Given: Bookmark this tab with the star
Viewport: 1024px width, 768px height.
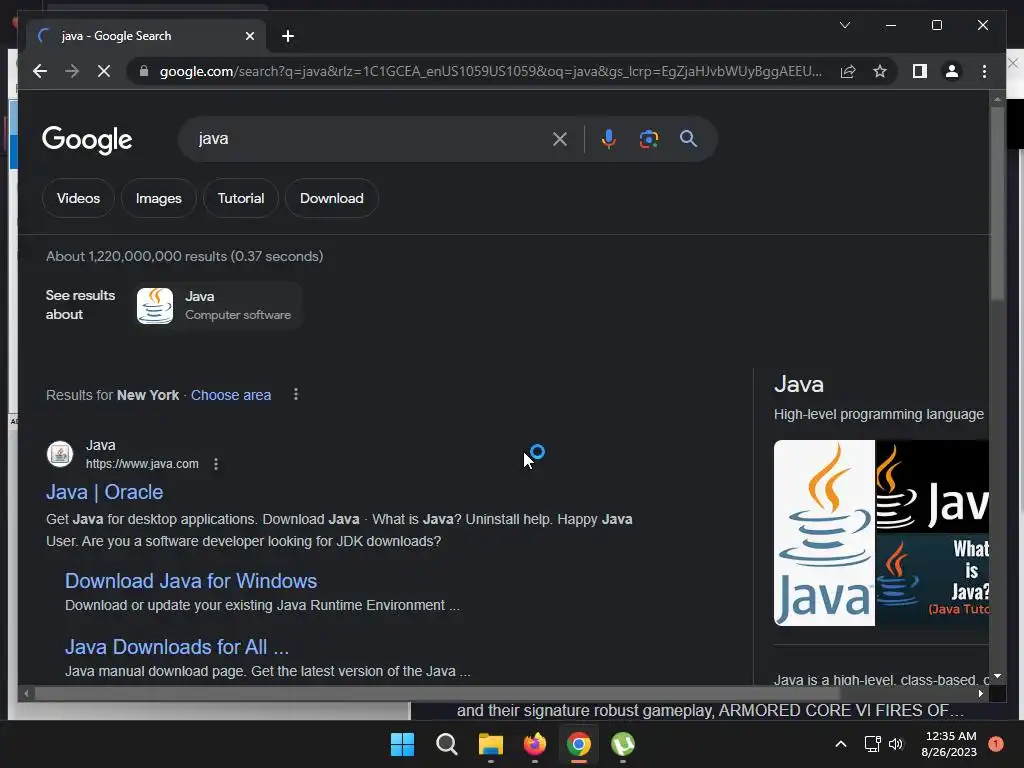Looking at the screenshot, I should tap(880, 71).
